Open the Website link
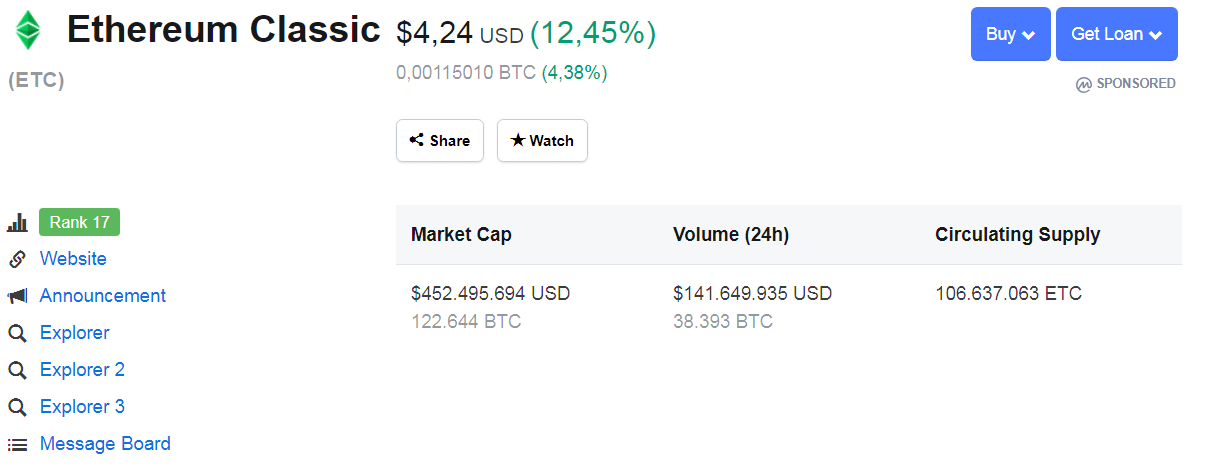Viewport: 1207px width, 469px height. (x=73, y=259)
